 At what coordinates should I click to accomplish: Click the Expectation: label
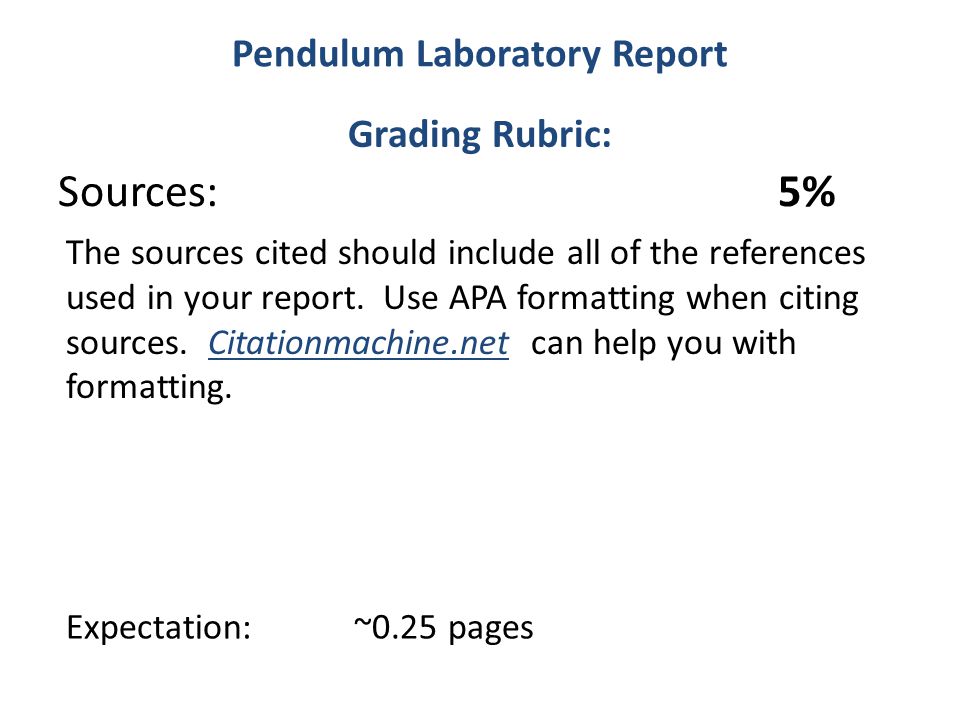pos(159,628)
